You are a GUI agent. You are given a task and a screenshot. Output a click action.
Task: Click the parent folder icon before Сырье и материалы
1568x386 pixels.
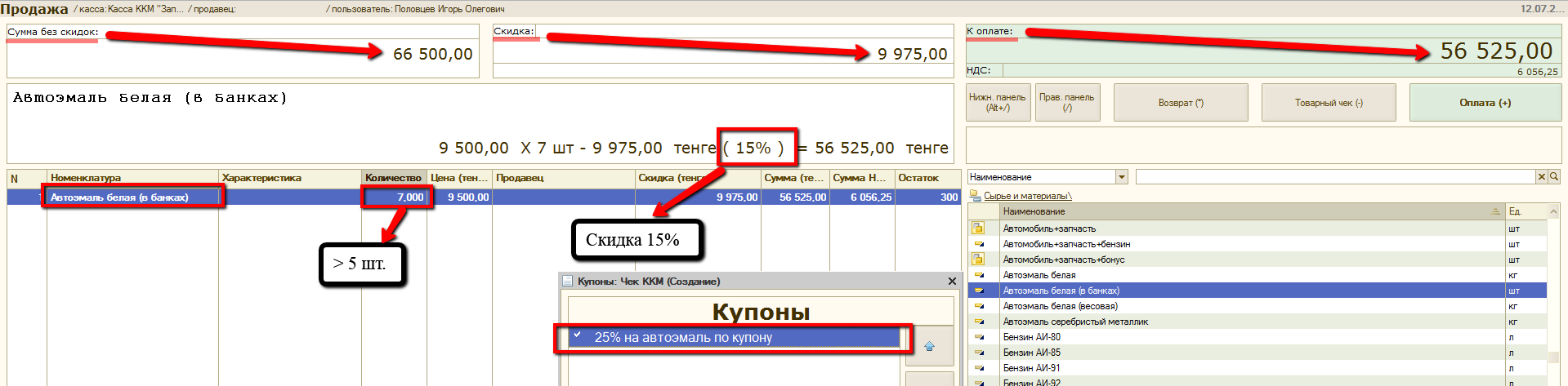pos(974,196)
